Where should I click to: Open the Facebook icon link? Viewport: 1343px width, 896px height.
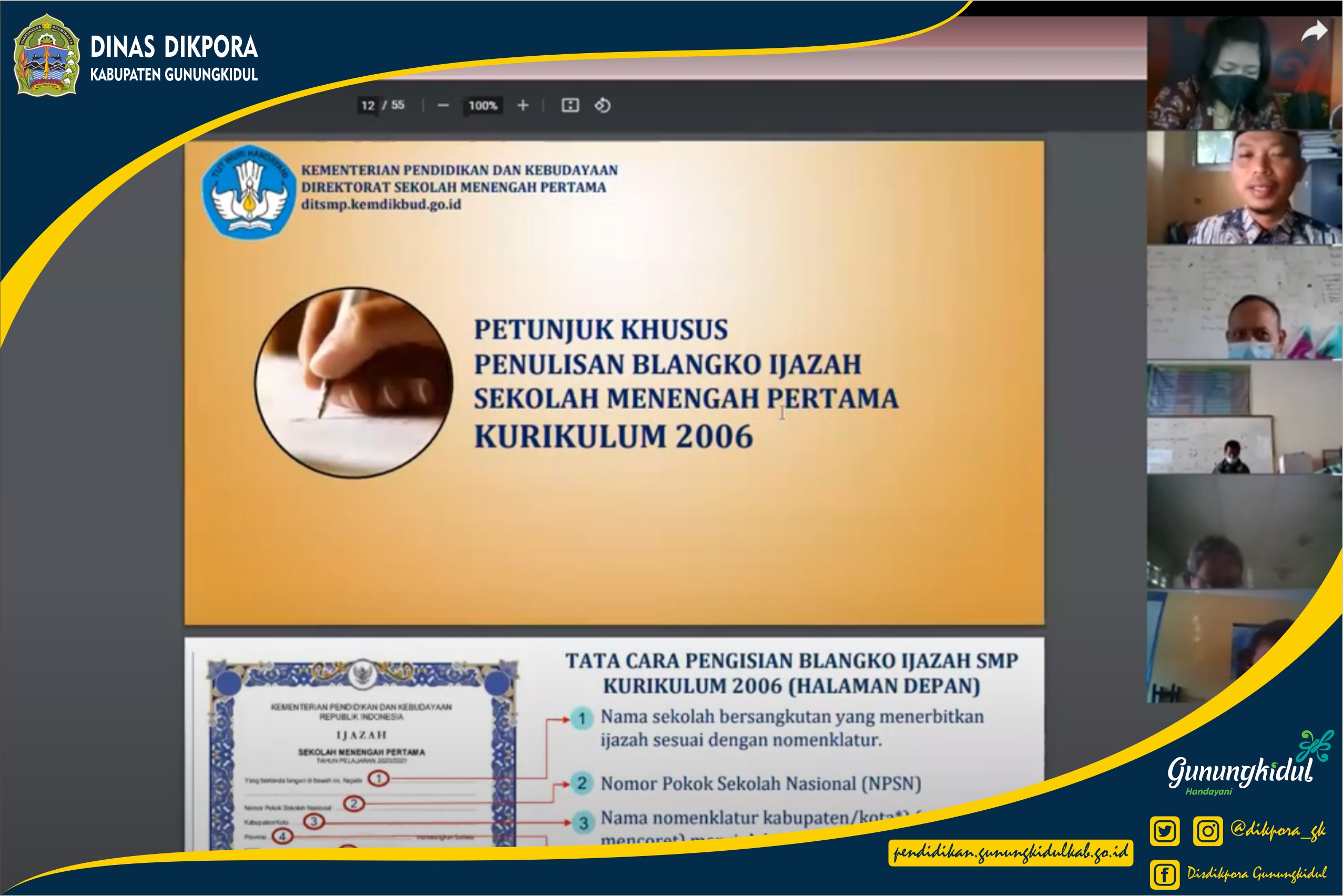1164,874
